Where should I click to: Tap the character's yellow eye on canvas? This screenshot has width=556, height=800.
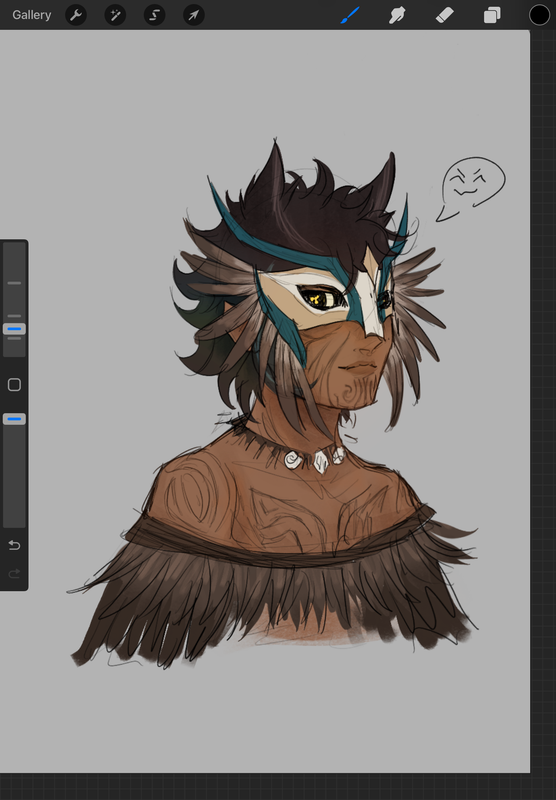[x=321, y=297]
